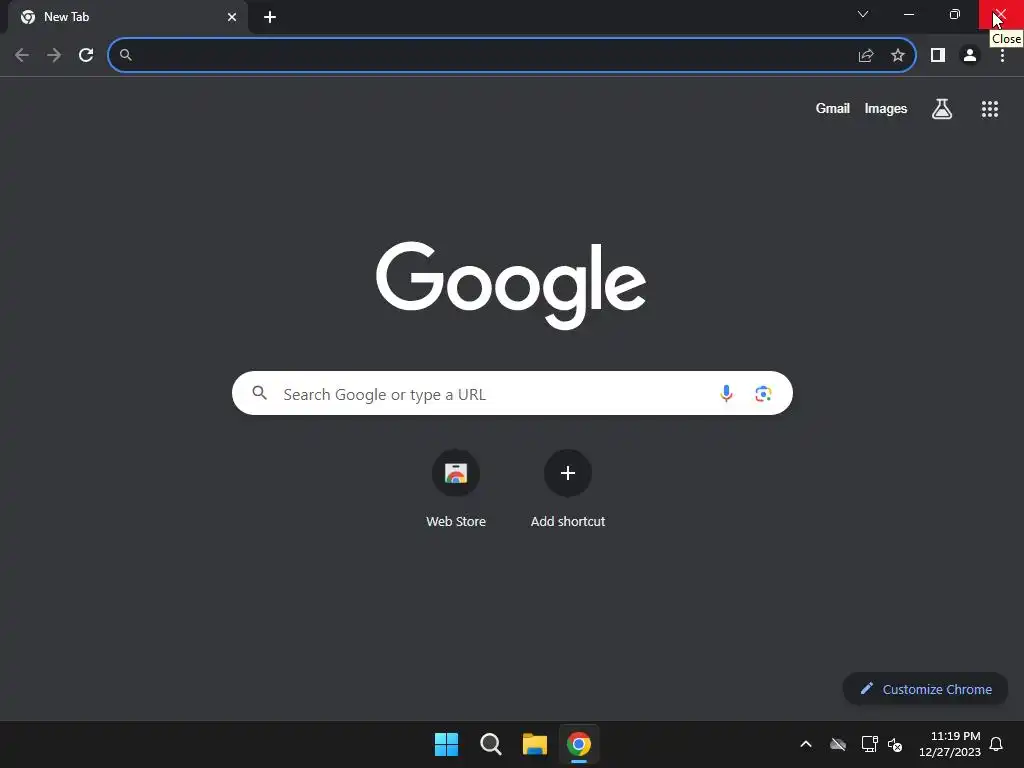Image resolution: width=1024 pixels, height=768 pixels.
Task: Click the OneDrive cloud tray icon
Action: tap(838, 744)
